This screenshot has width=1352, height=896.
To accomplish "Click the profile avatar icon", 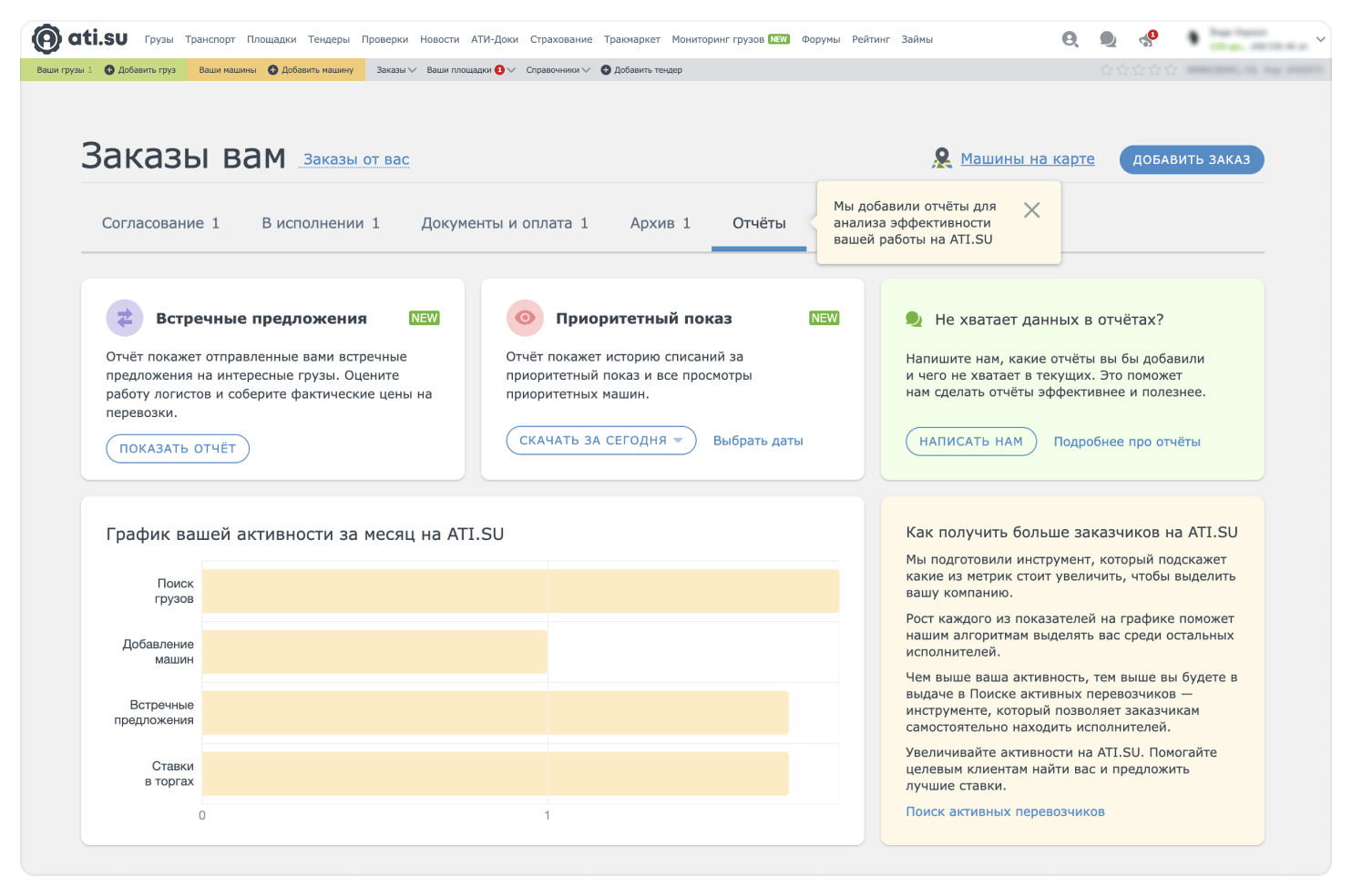I will (1193, 38).
